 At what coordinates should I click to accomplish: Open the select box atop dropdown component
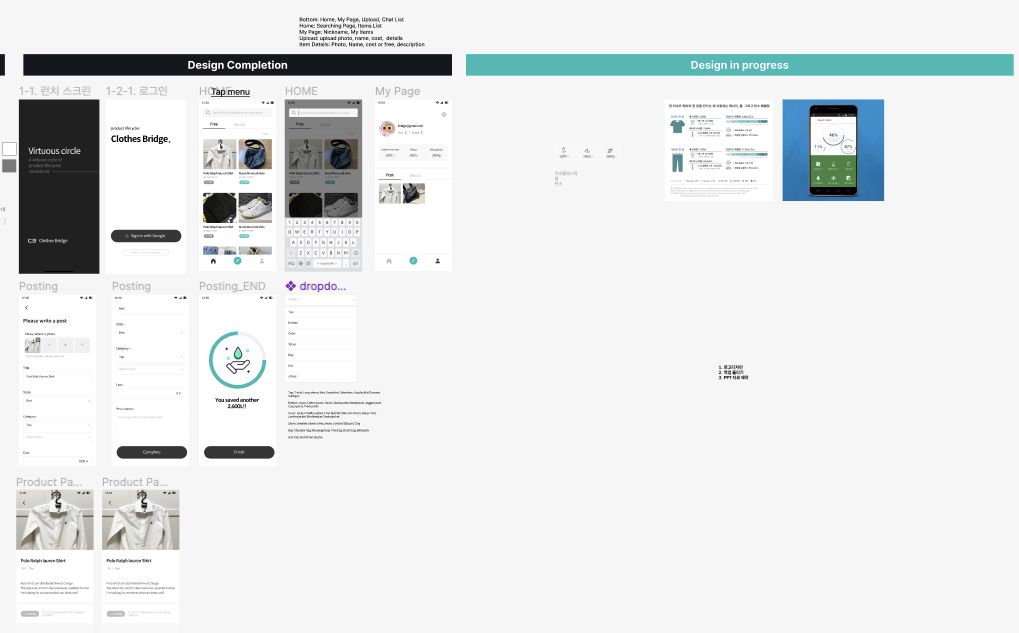coord(321,300)
